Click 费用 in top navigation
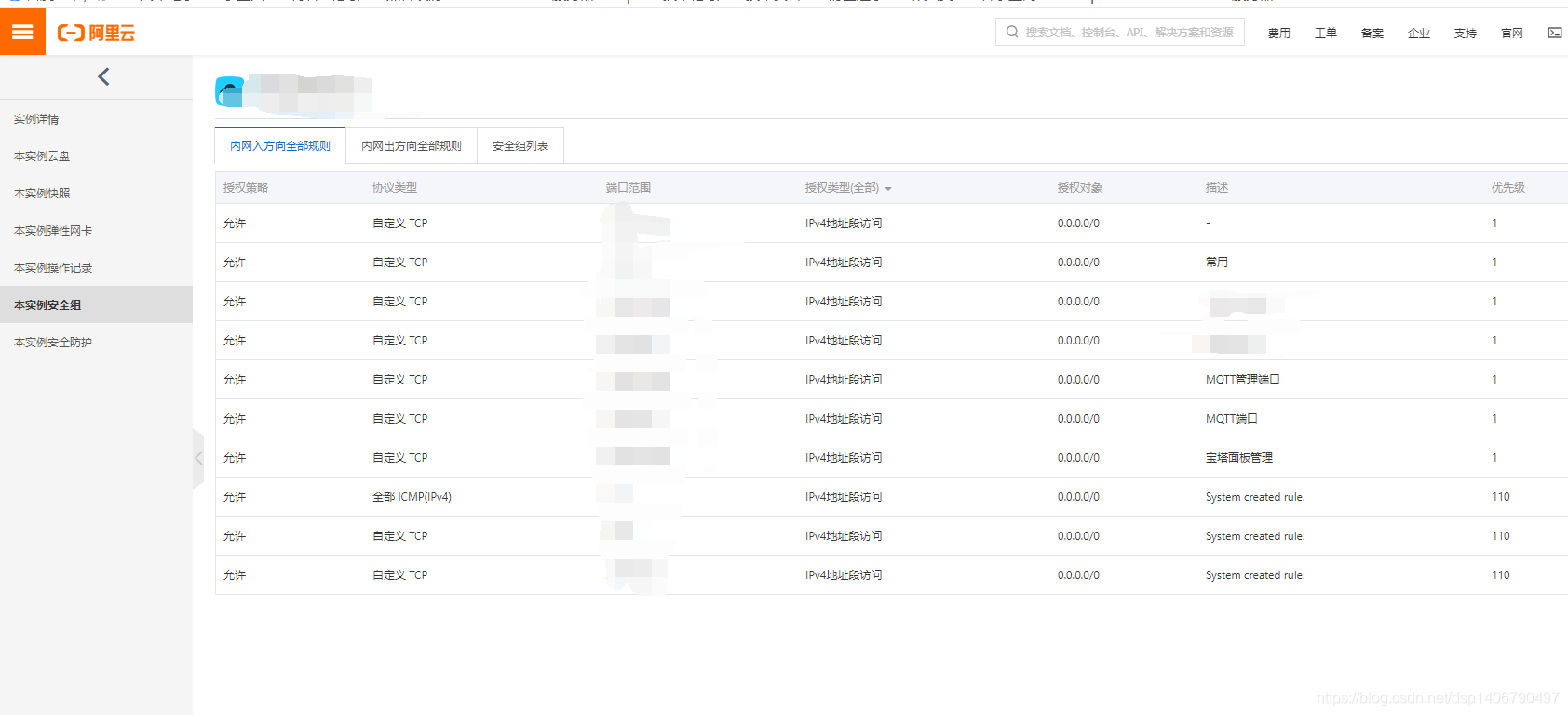This screenshot has width=1568, height=715. click(x=1279, y=34)
